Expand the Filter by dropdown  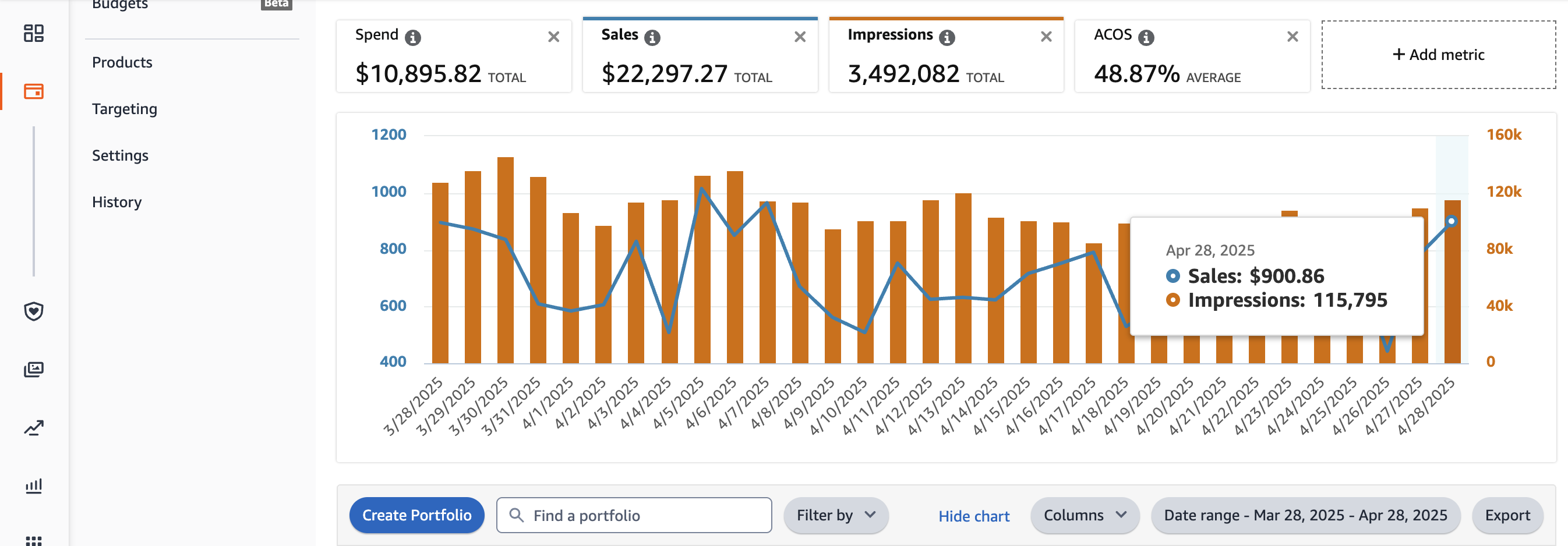click(x=836, y=516)
